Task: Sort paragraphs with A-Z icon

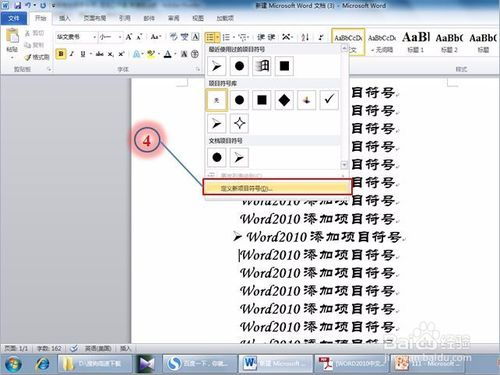Action: (305, 37)
